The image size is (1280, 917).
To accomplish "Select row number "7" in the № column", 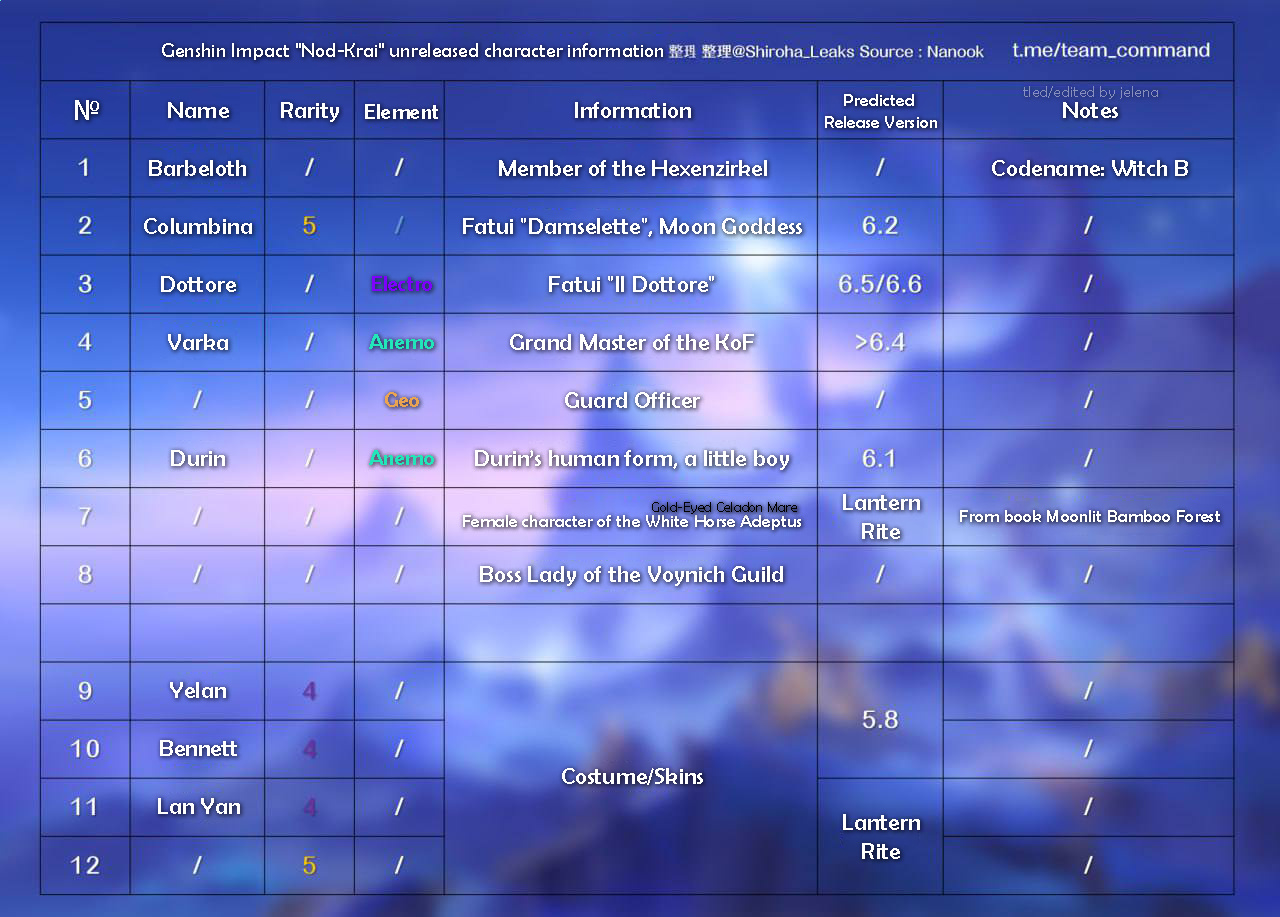I will click(84, 516).
